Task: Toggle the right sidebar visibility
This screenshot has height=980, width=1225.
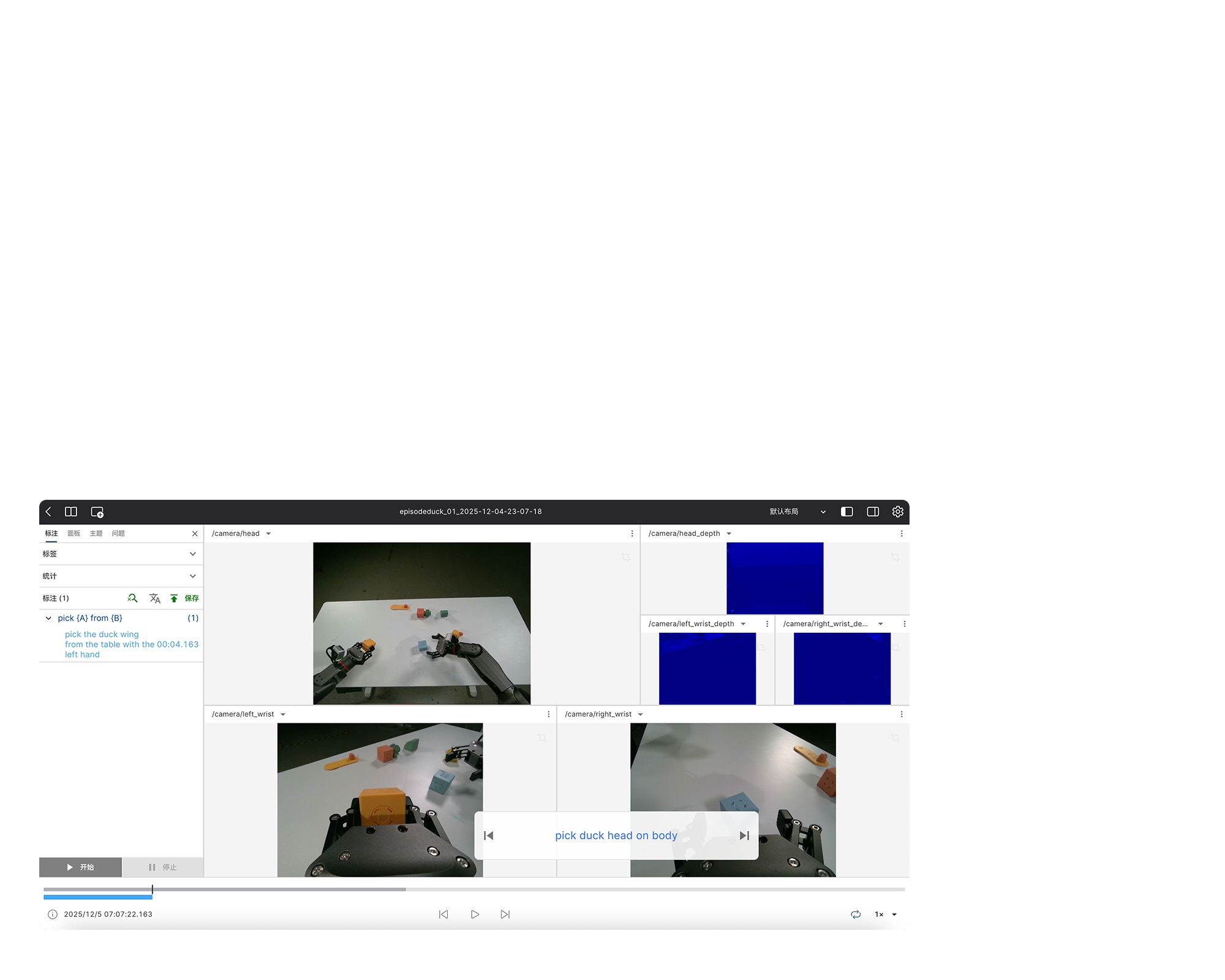Action: click(872, 511)
